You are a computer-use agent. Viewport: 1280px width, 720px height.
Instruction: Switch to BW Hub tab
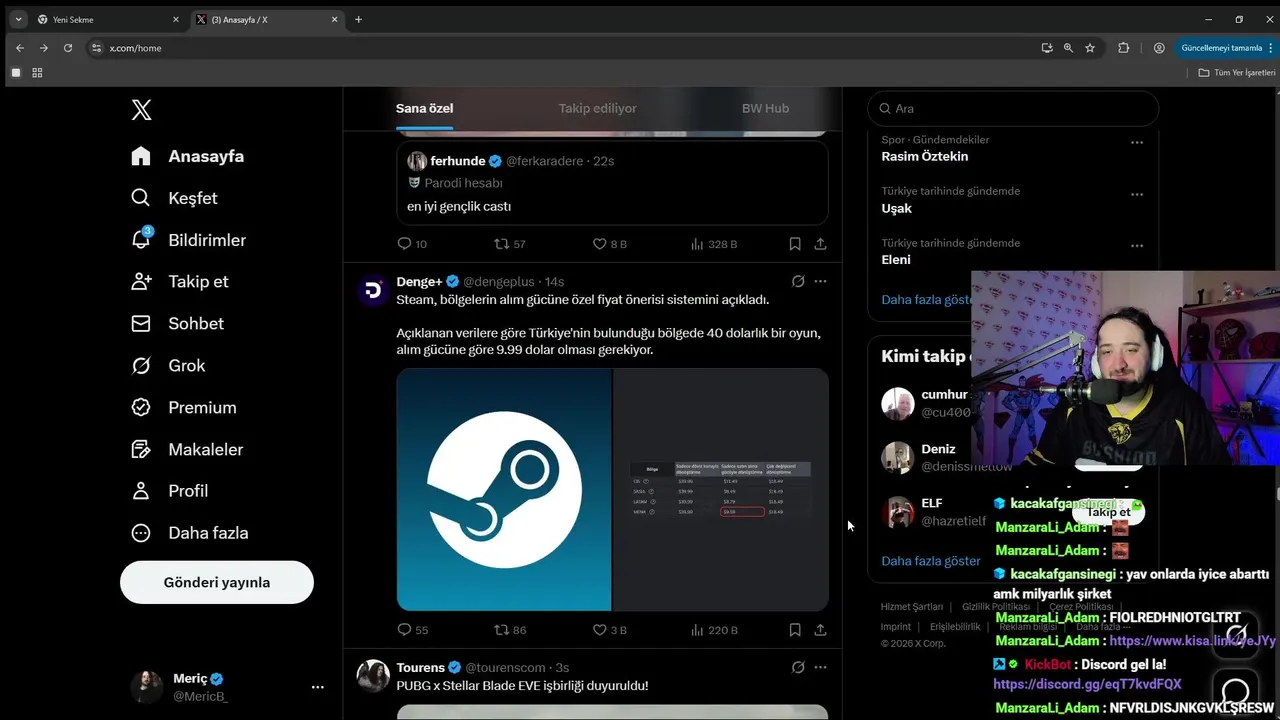765,108
